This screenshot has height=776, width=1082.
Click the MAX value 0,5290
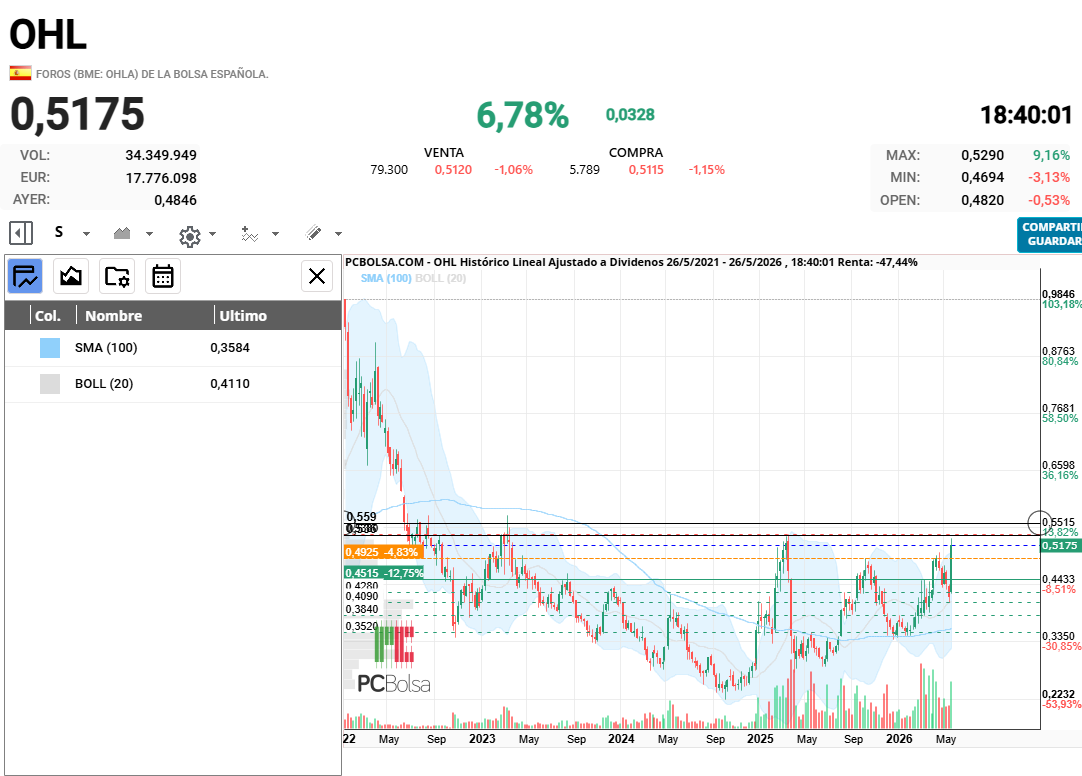coord(983,156)
